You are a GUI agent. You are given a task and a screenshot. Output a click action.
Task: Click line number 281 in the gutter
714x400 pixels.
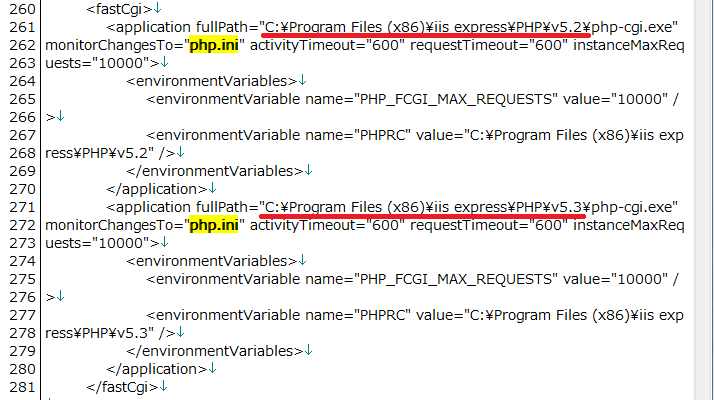point(19,386)
